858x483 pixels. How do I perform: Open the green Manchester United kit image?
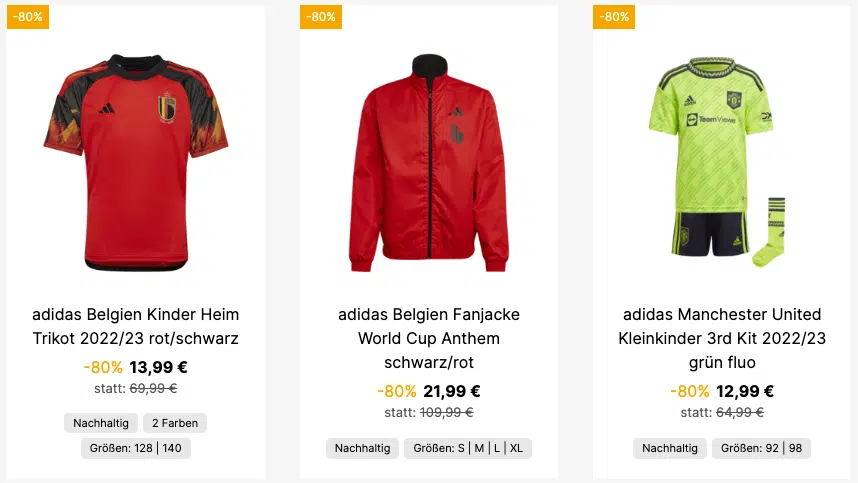point(718,162)
